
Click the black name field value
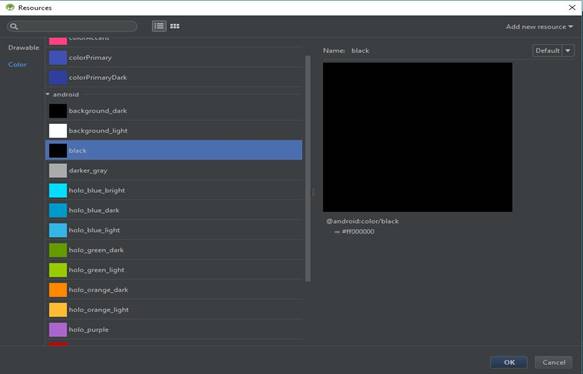tap(360, 51)
